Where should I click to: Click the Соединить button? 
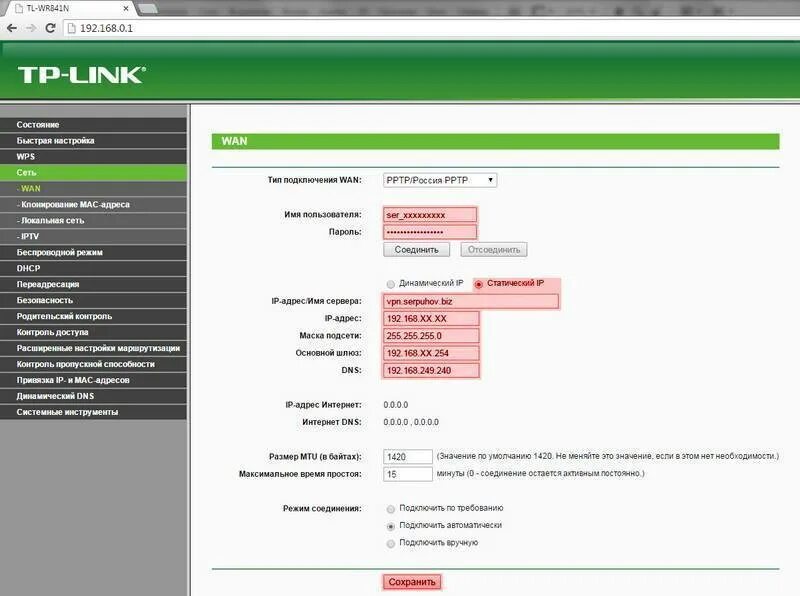click(x=416, y=250)
